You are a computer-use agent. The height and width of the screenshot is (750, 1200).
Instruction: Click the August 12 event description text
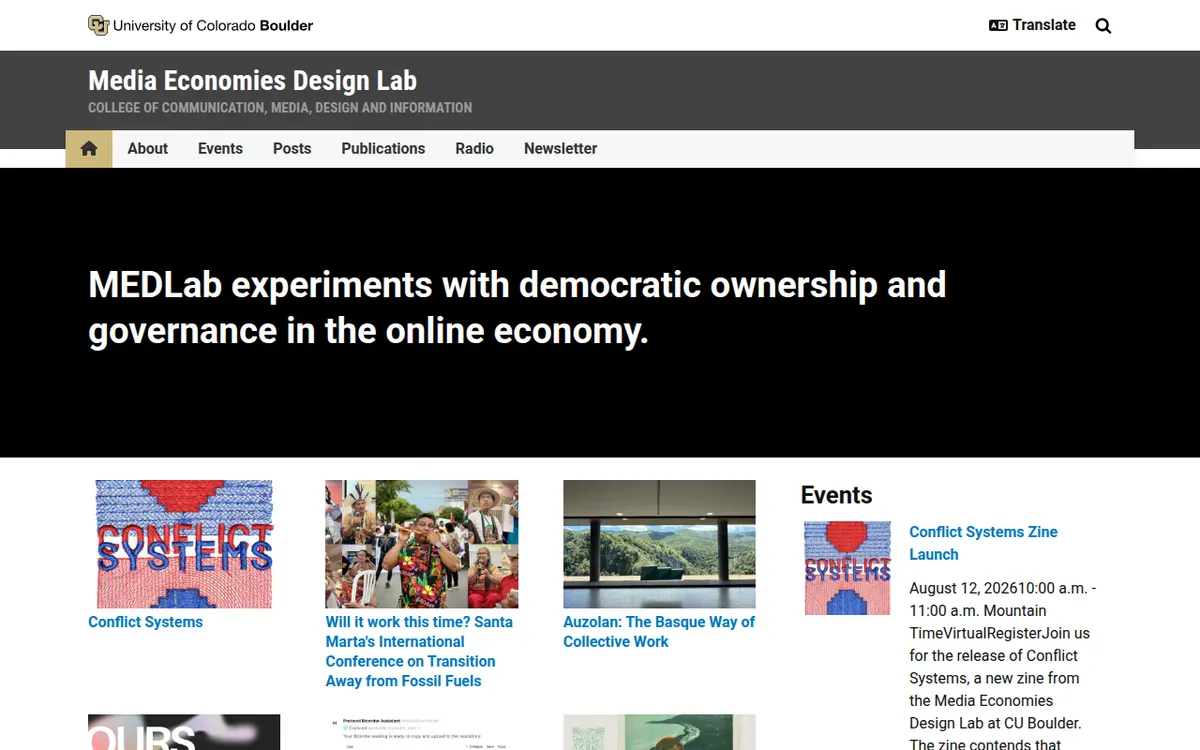click(1003, 665)
